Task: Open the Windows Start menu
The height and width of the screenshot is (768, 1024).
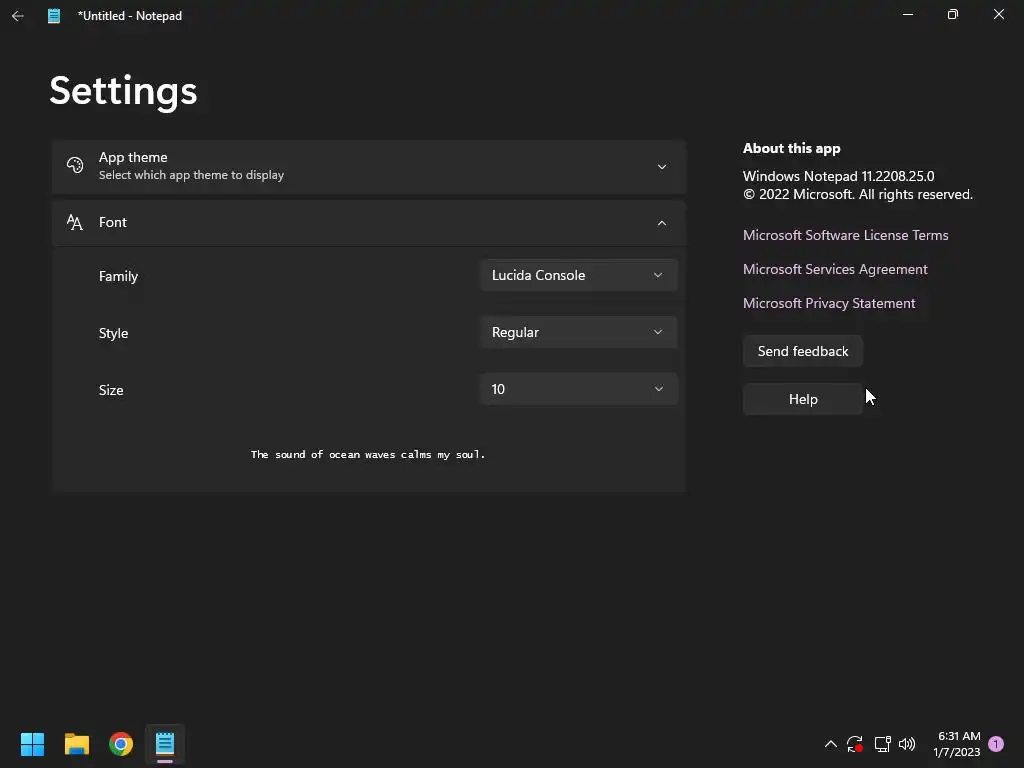Action: coord(33,744)
